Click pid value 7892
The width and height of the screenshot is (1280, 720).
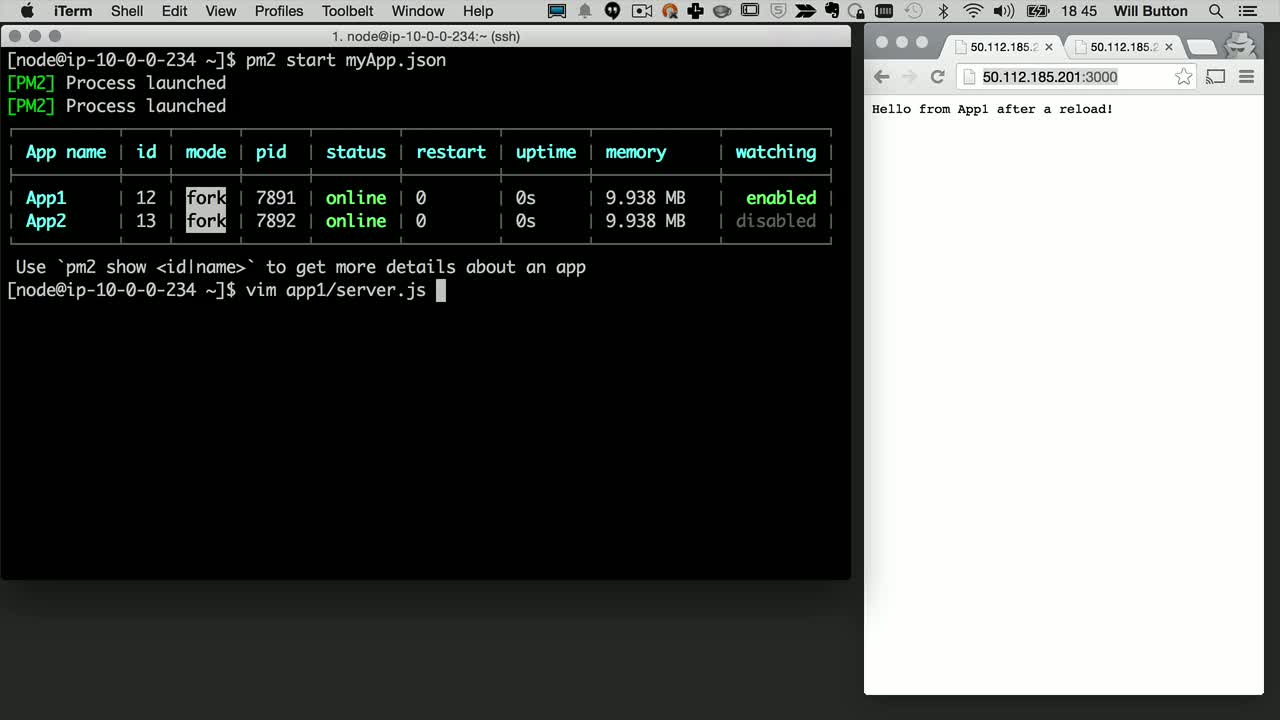[276, 221]
